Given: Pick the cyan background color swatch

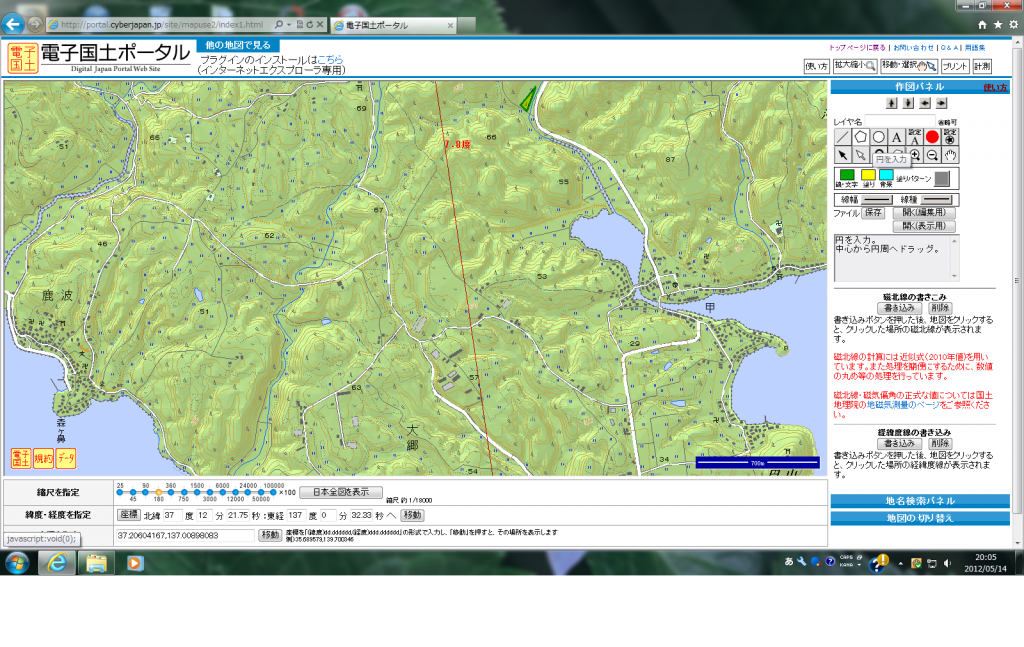Looking at the screenshot, I should click(x=886, y=175).
